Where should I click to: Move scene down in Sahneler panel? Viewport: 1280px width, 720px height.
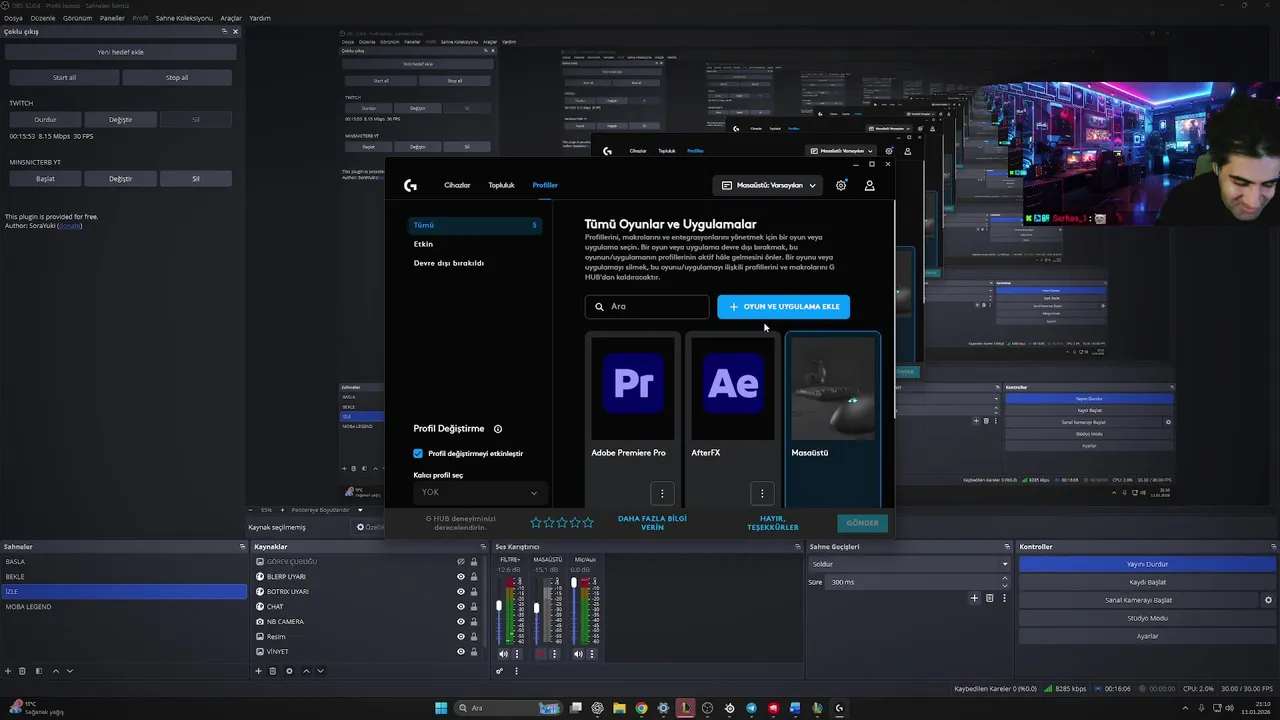pyautogui.click(x=70, y=671)
